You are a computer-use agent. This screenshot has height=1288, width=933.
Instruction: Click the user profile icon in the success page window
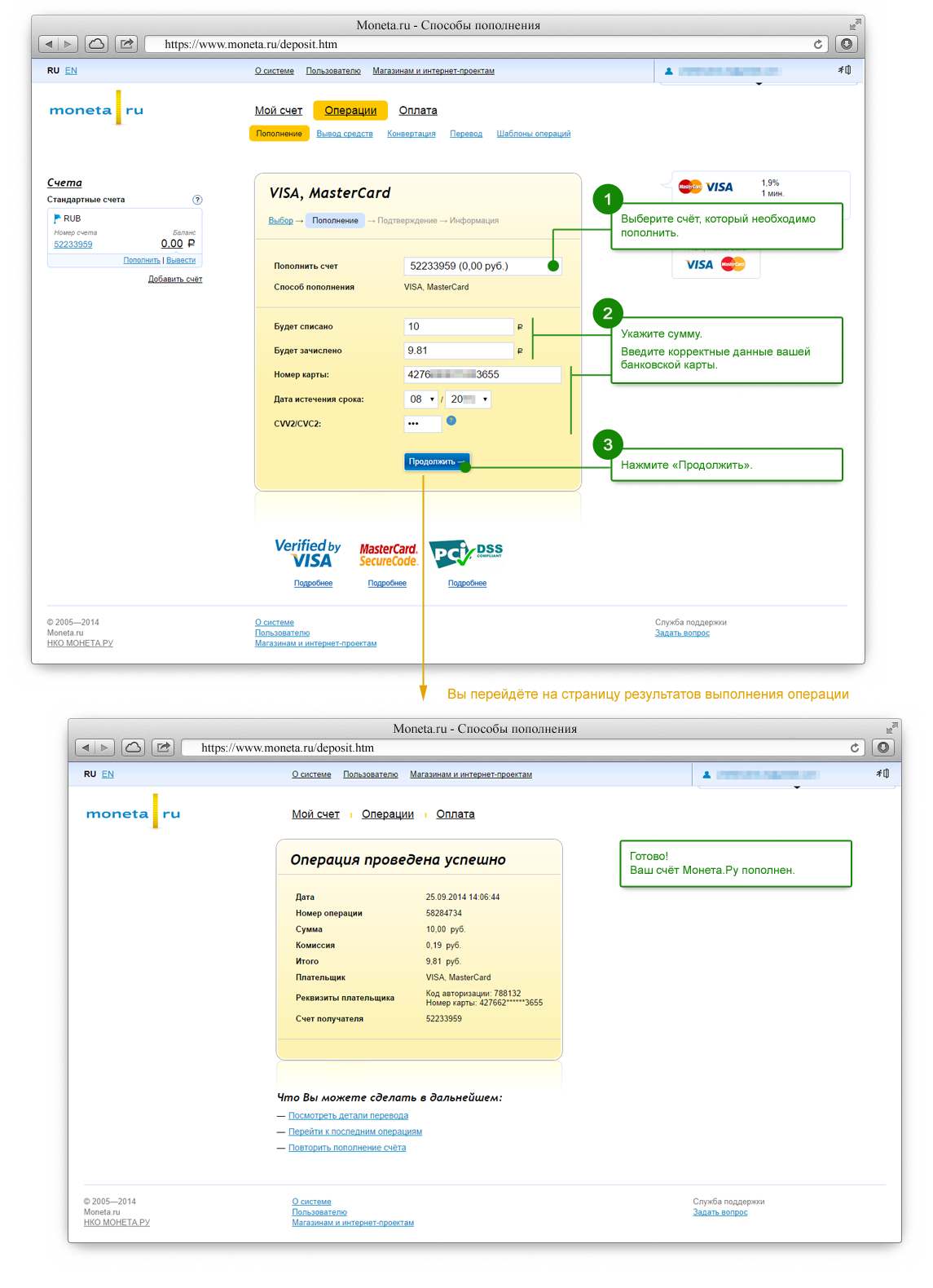pyautogui.click(x=706, y=774)
